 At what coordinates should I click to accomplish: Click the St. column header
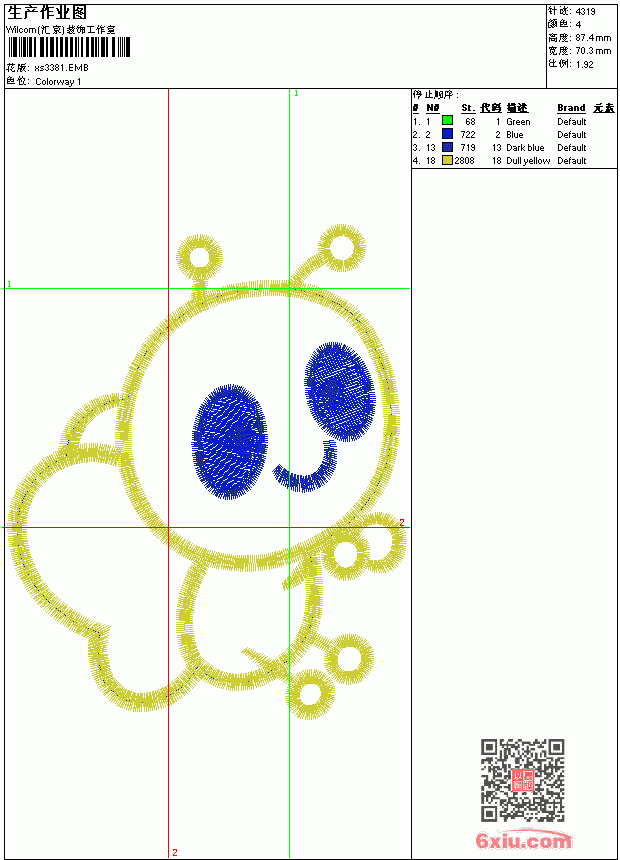pos(467,108)
